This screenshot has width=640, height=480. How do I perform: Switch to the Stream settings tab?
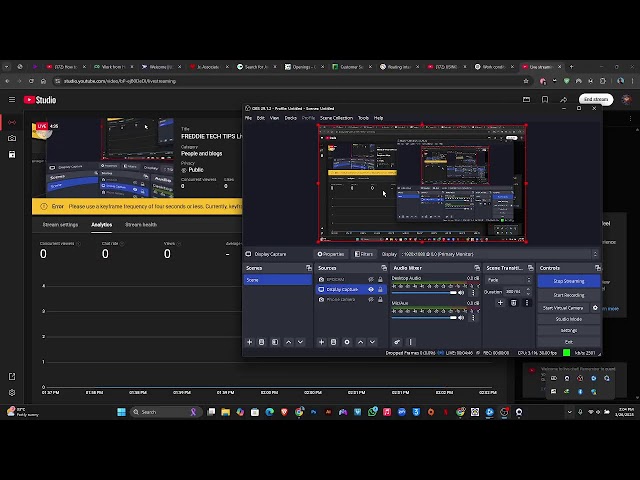point(60,224)
